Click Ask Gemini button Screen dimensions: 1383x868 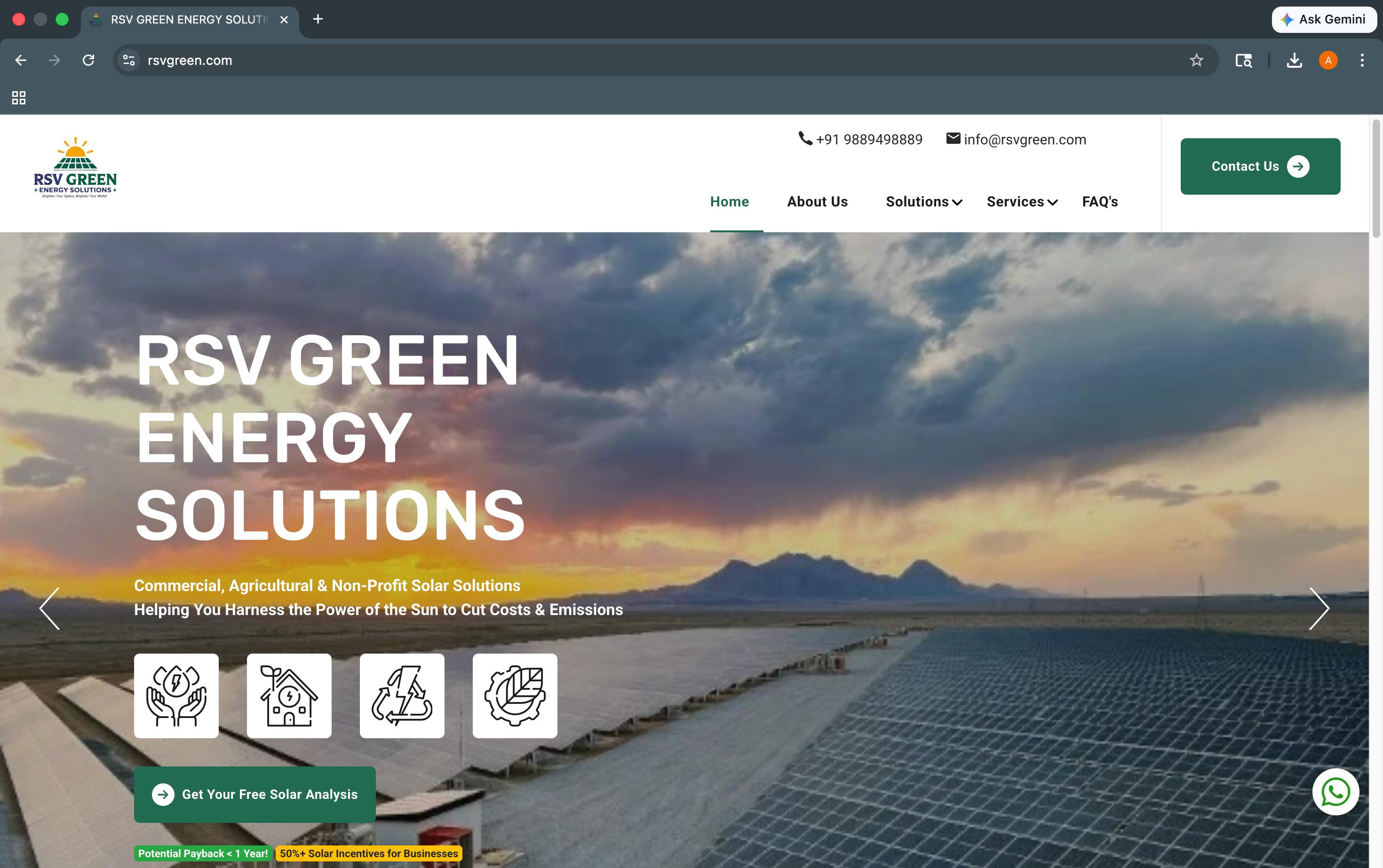pos(1324,20)
